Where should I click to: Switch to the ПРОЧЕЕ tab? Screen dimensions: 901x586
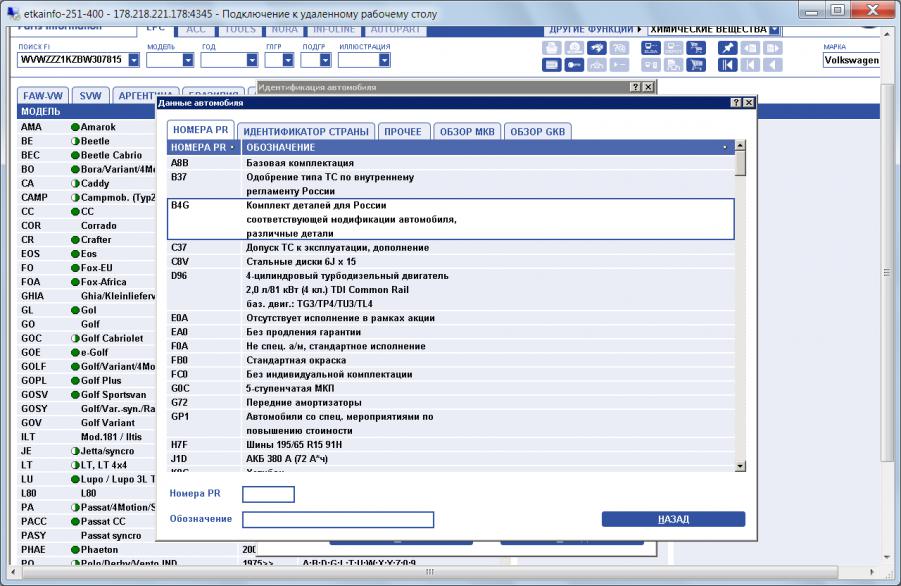coord(403,132)
